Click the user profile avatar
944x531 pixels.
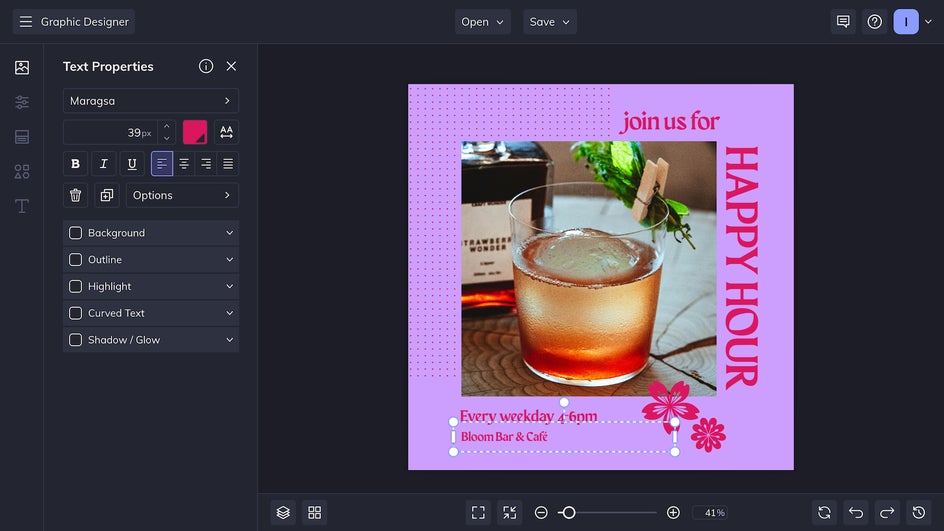pyautogui.click(x=906, y=22)
